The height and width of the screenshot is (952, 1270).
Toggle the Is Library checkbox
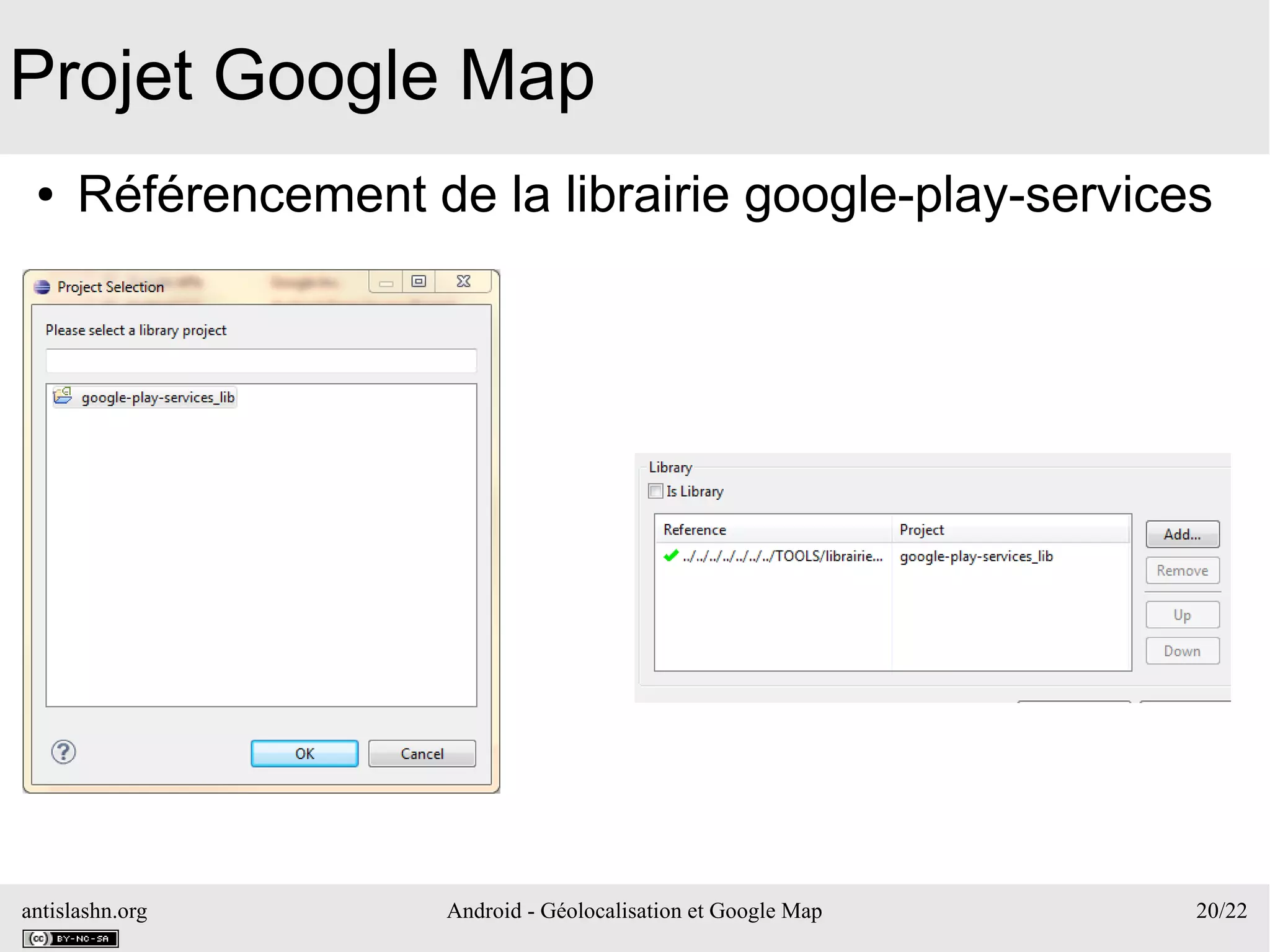click(655, 491)
